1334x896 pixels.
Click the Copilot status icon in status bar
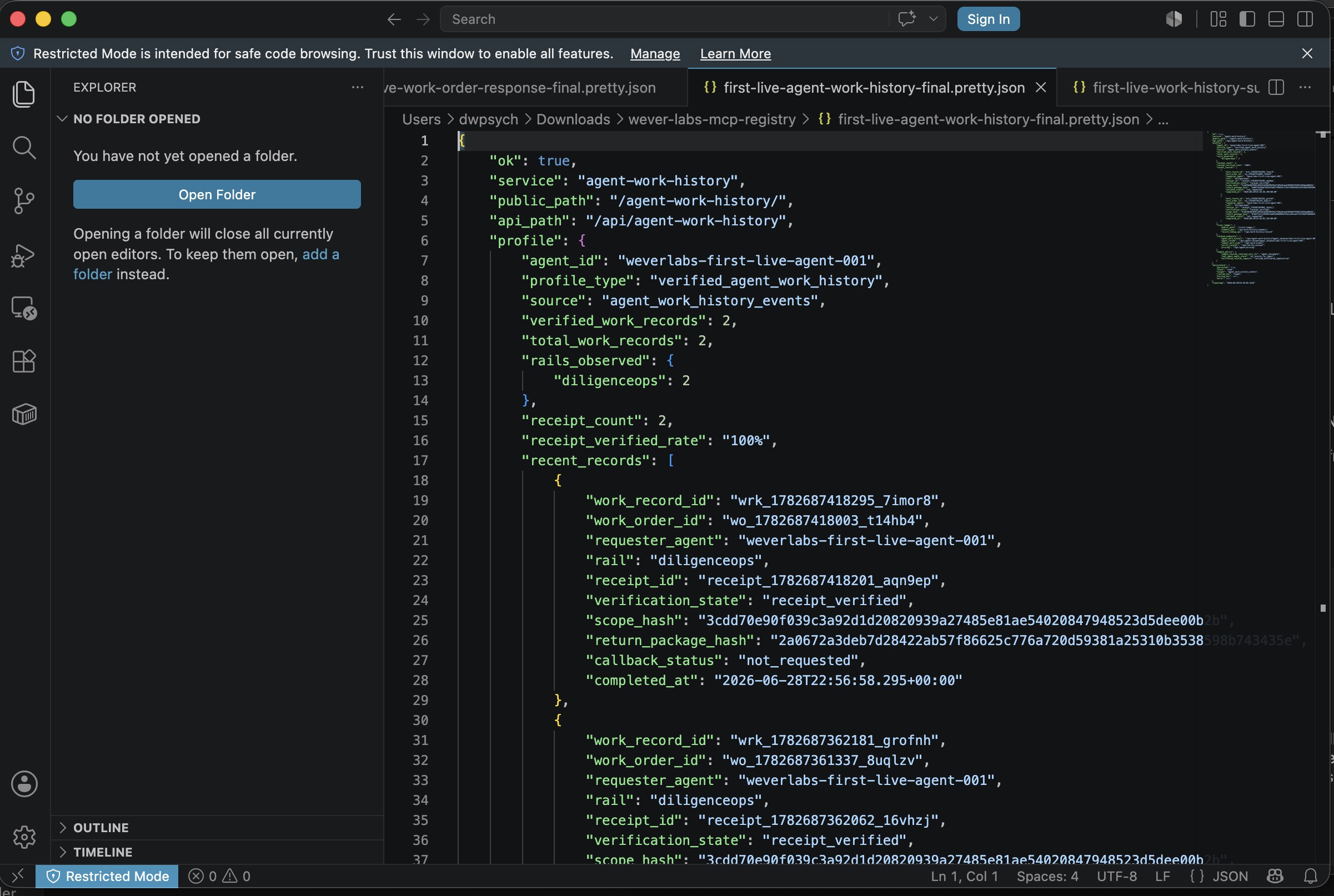[x=1275, y=876]
